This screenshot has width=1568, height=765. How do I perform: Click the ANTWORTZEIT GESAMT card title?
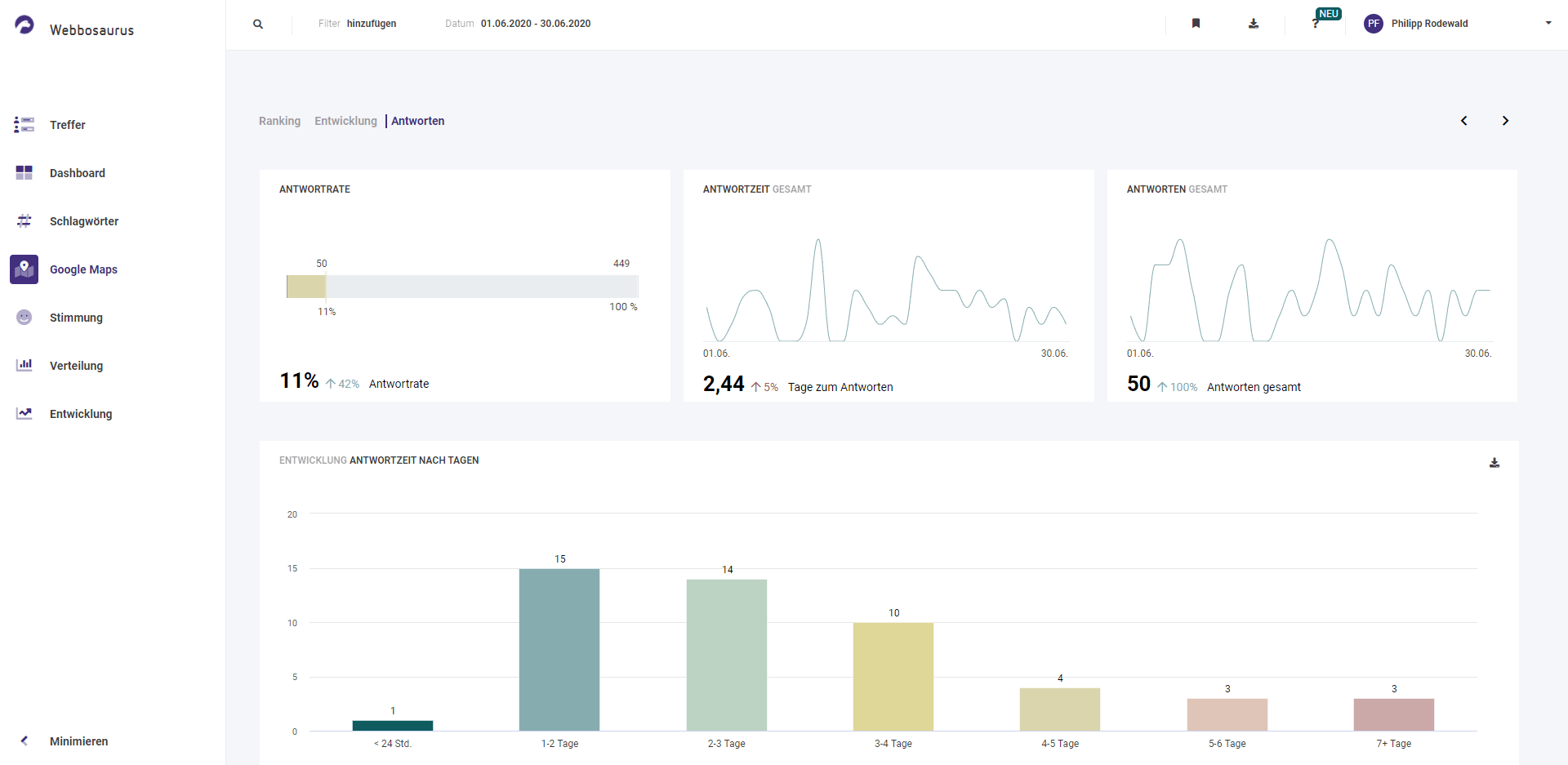(757, 189)
